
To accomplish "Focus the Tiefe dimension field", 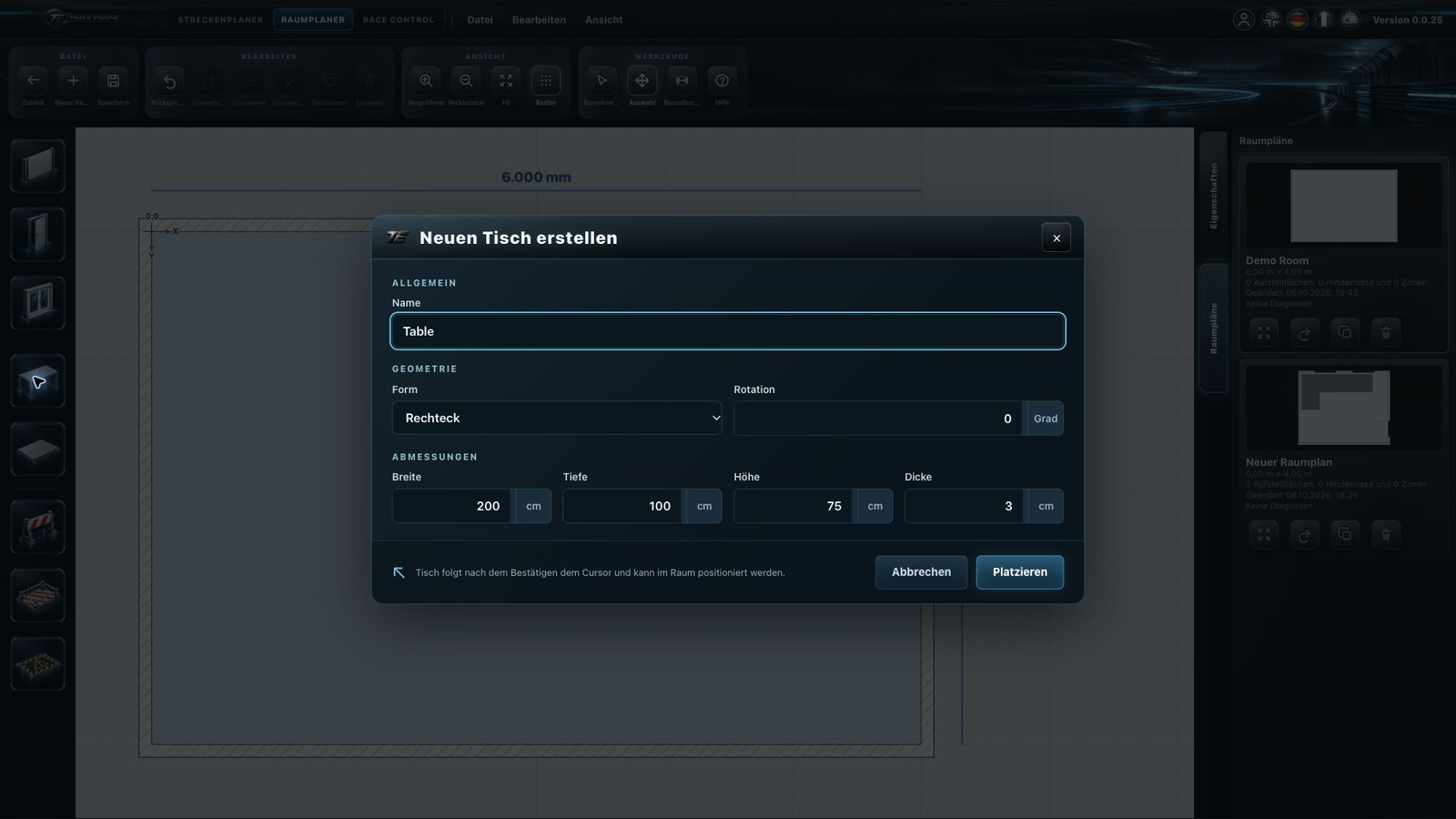I will (x=623, y=506).
